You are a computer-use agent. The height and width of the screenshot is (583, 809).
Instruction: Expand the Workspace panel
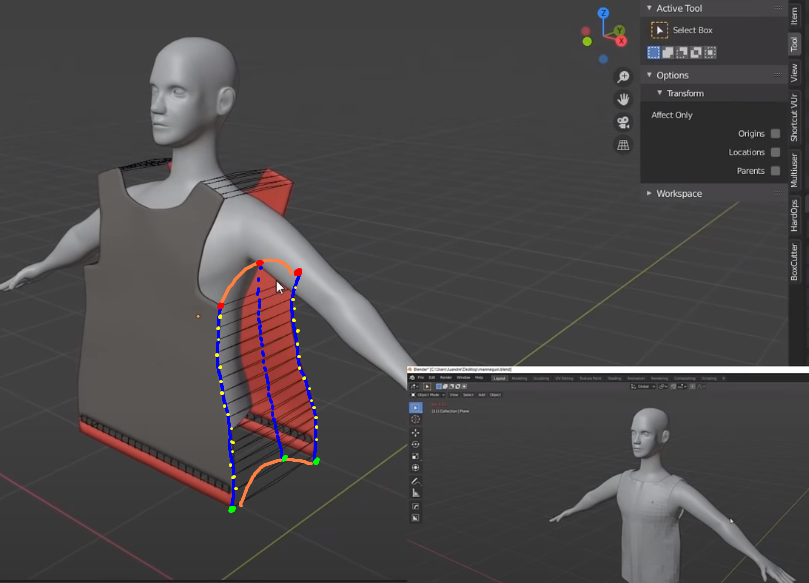(649, 193)
